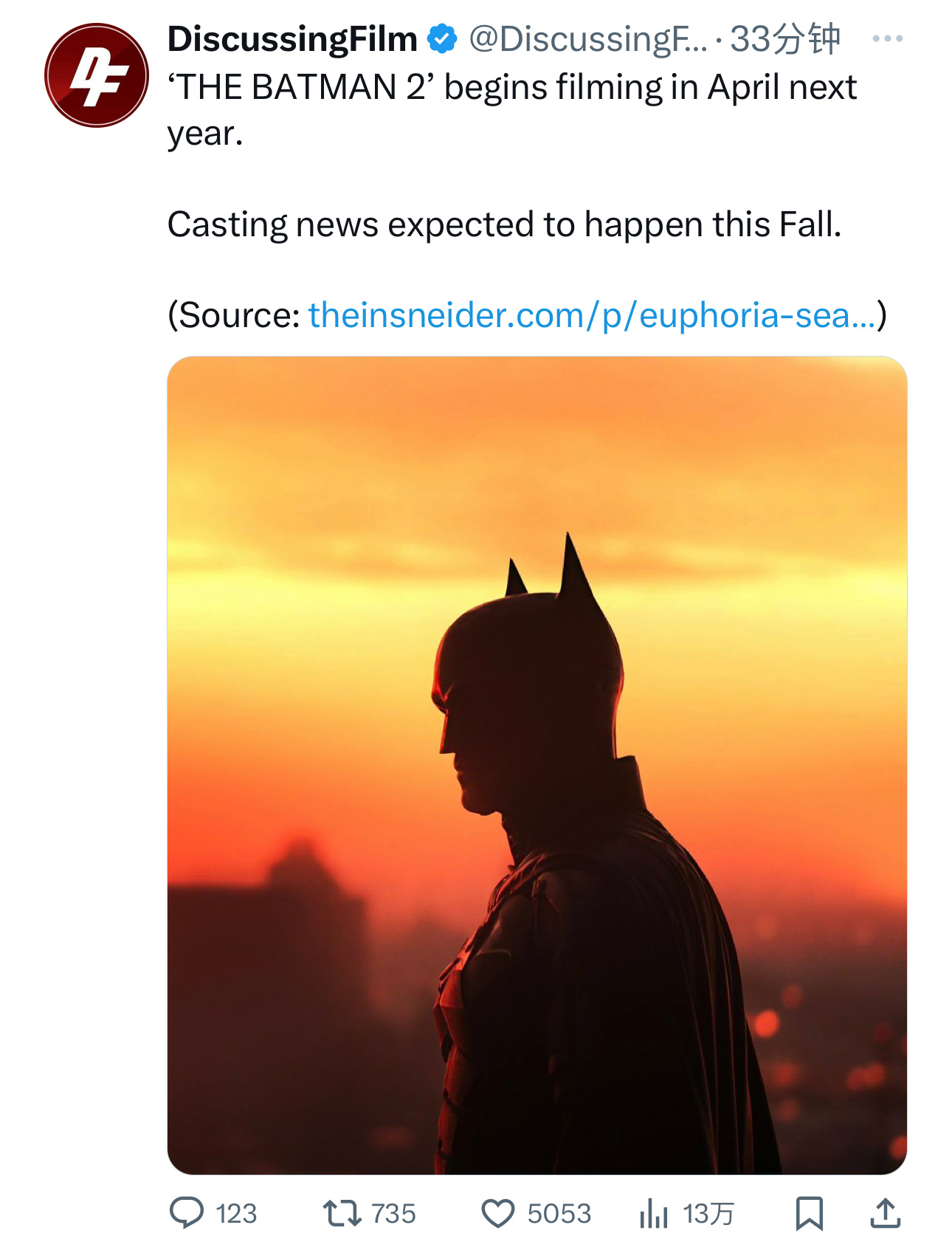
Task: Click the 5053 likes count
Action: [x=559, y=1214]
